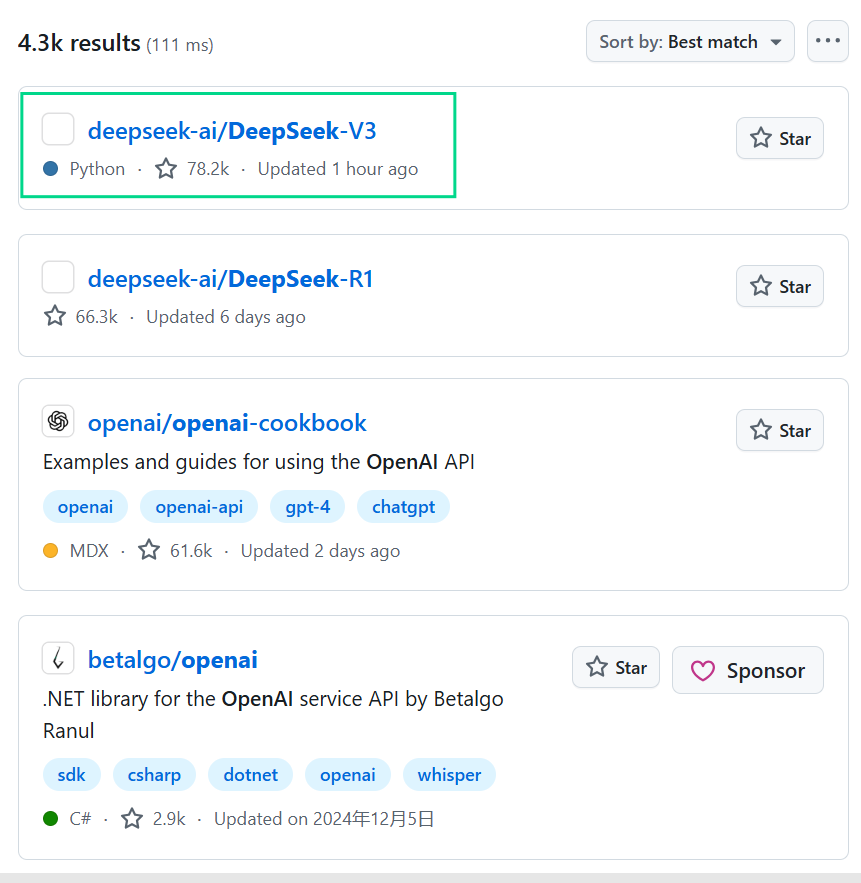Click the "Updated 6 days ago" text
This screenshot has width=861, height=883.
point(226,316)
